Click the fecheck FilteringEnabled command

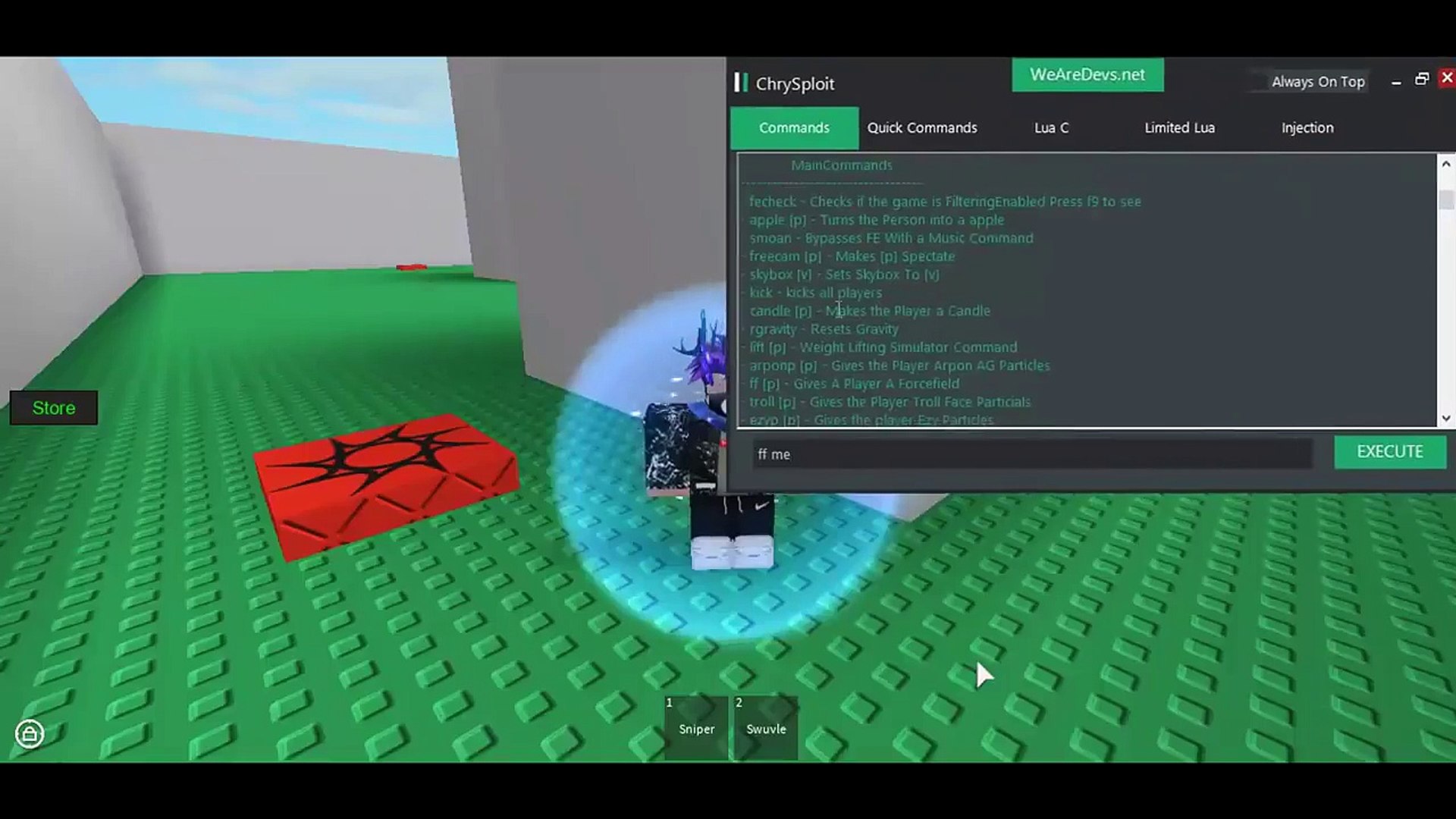pos(945,201)
